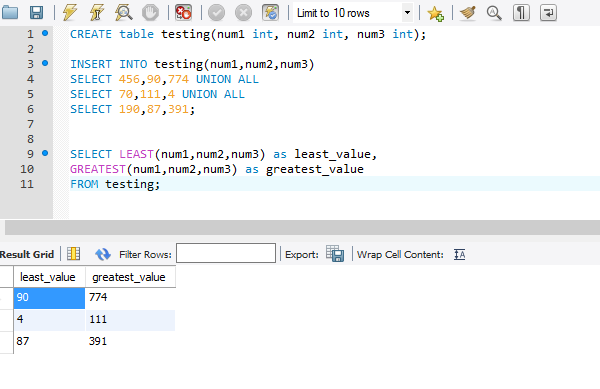Execute the query with lightning bolt icon

coord(70,13)
